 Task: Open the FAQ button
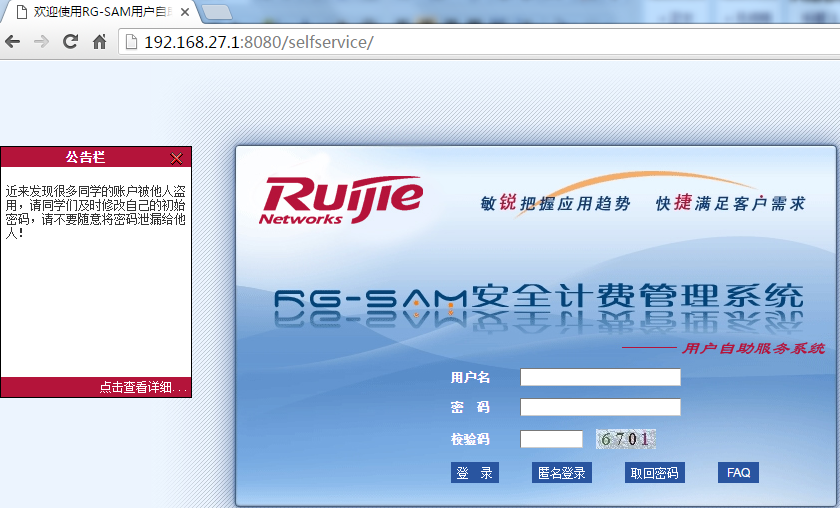738,473
